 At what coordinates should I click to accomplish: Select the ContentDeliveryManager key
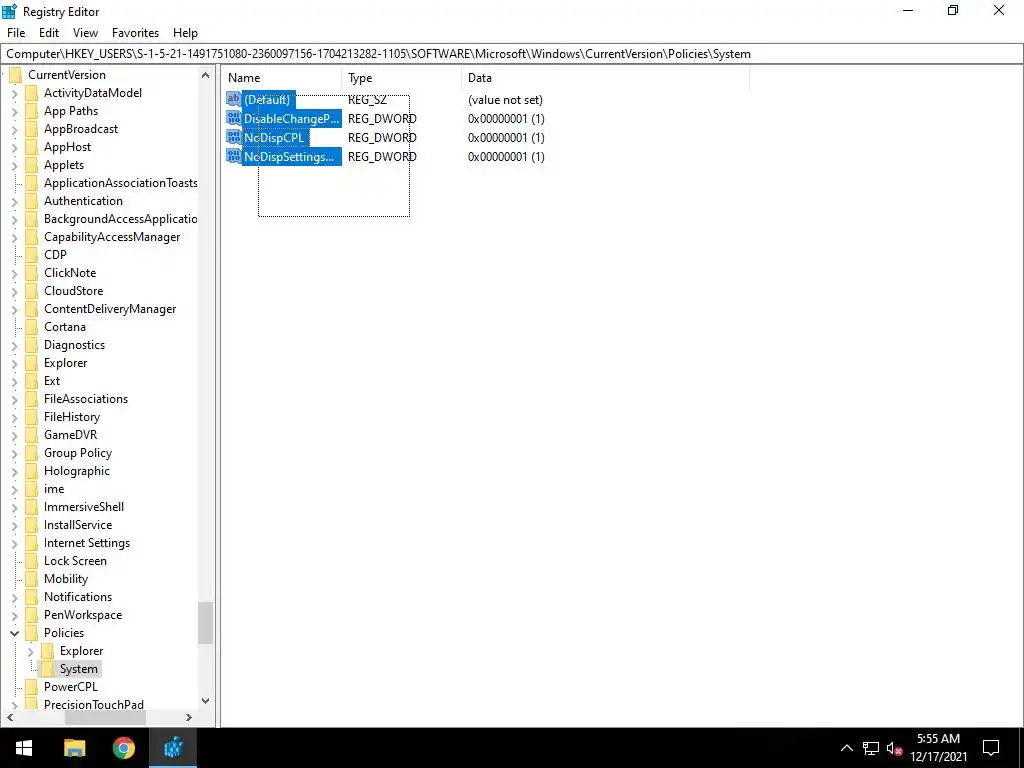coord(110,309)
